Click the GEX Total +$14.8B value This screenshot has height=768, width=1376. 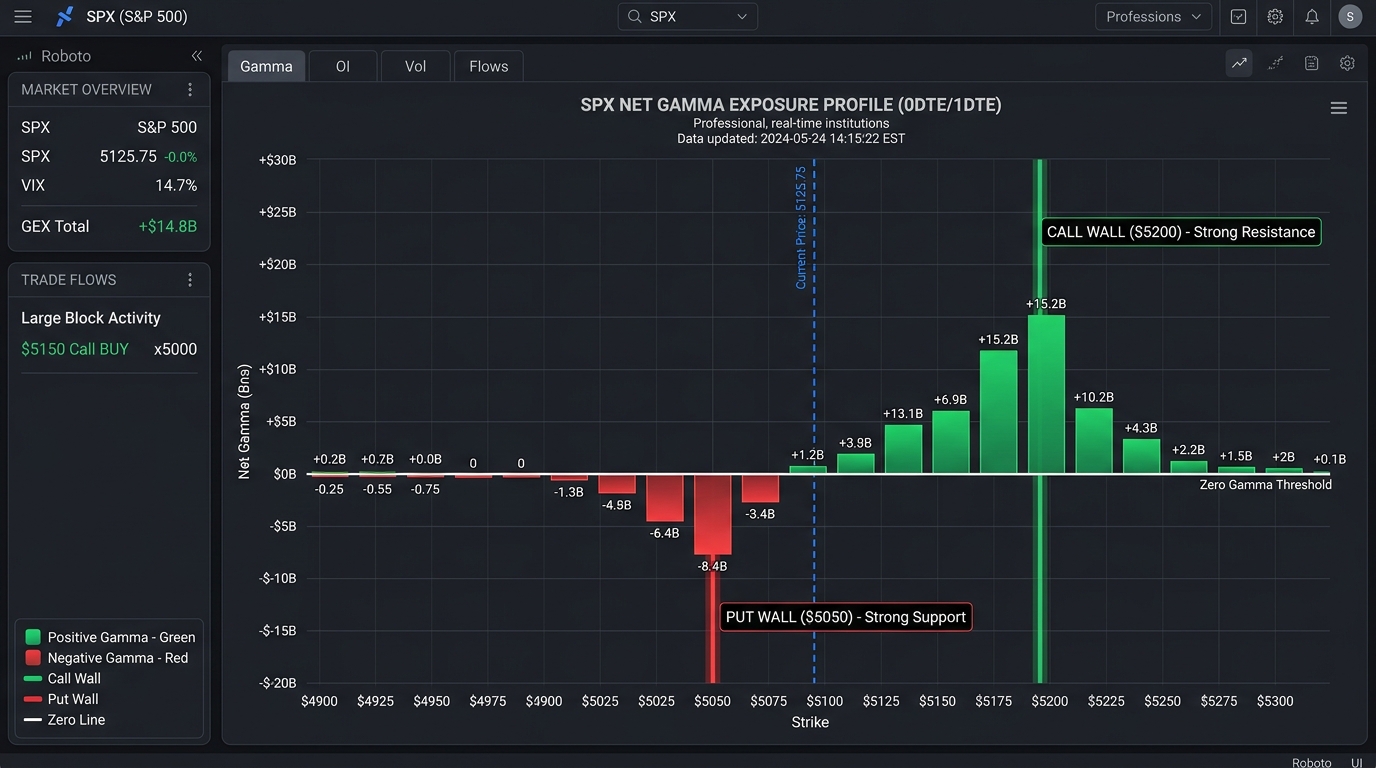click(x=168, y=226)
